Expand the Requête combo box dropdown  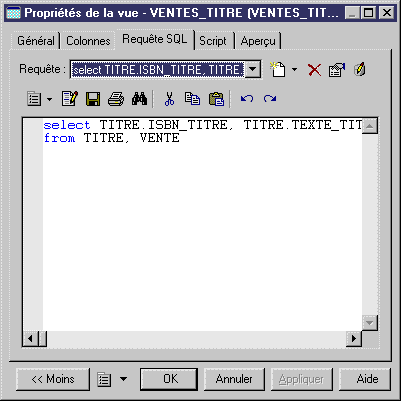pyautogui.click(x=253, y=69)
